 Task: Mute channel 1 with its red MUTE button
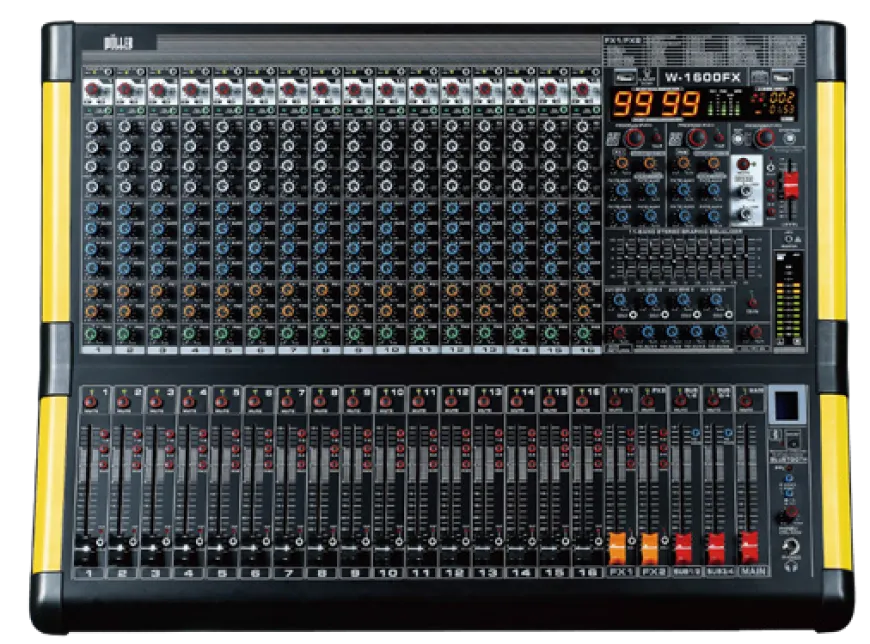click(90, 401)
